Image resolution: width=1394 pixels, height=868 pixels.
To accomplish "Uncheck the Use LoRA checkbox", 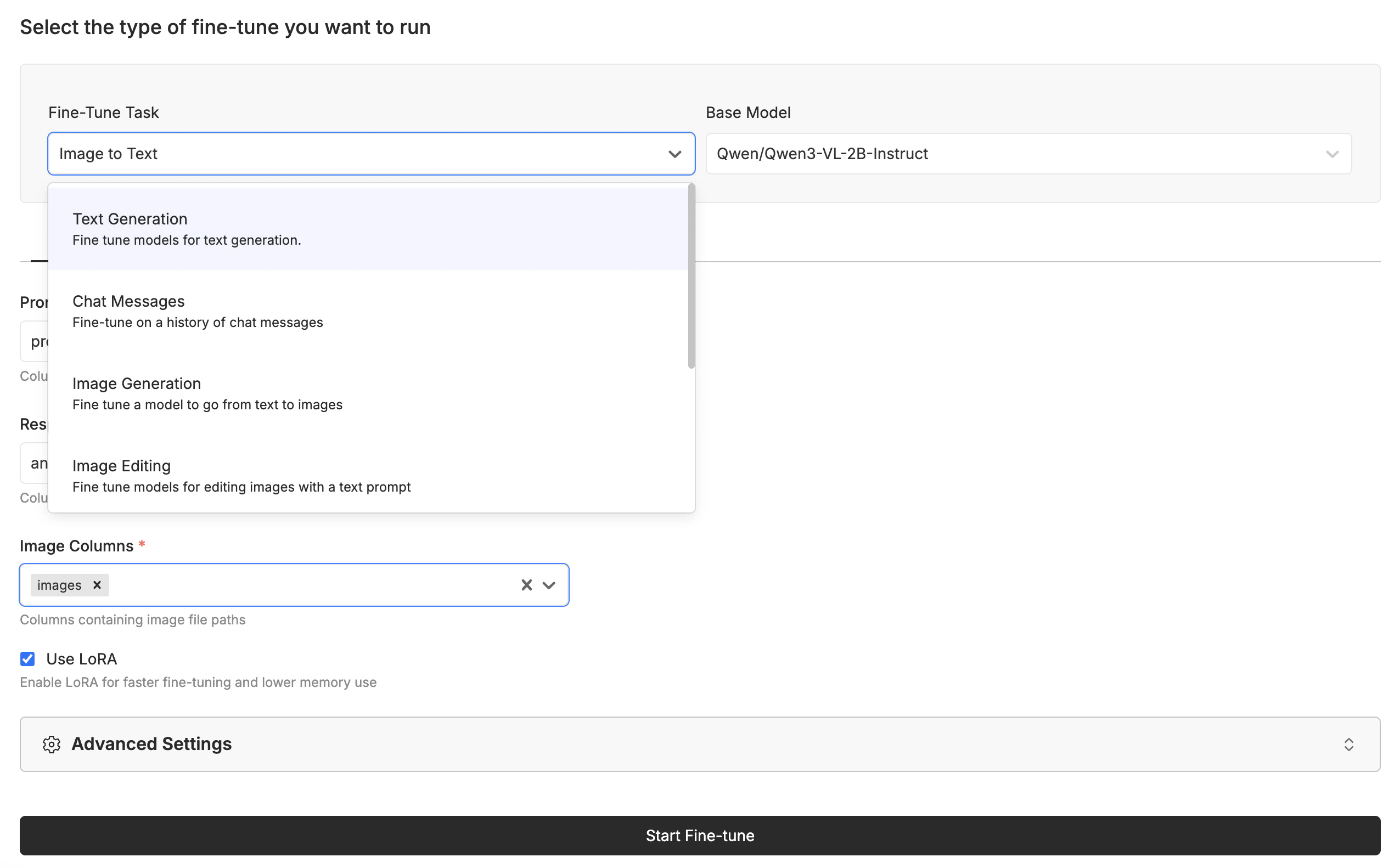I will coord(27,658).
